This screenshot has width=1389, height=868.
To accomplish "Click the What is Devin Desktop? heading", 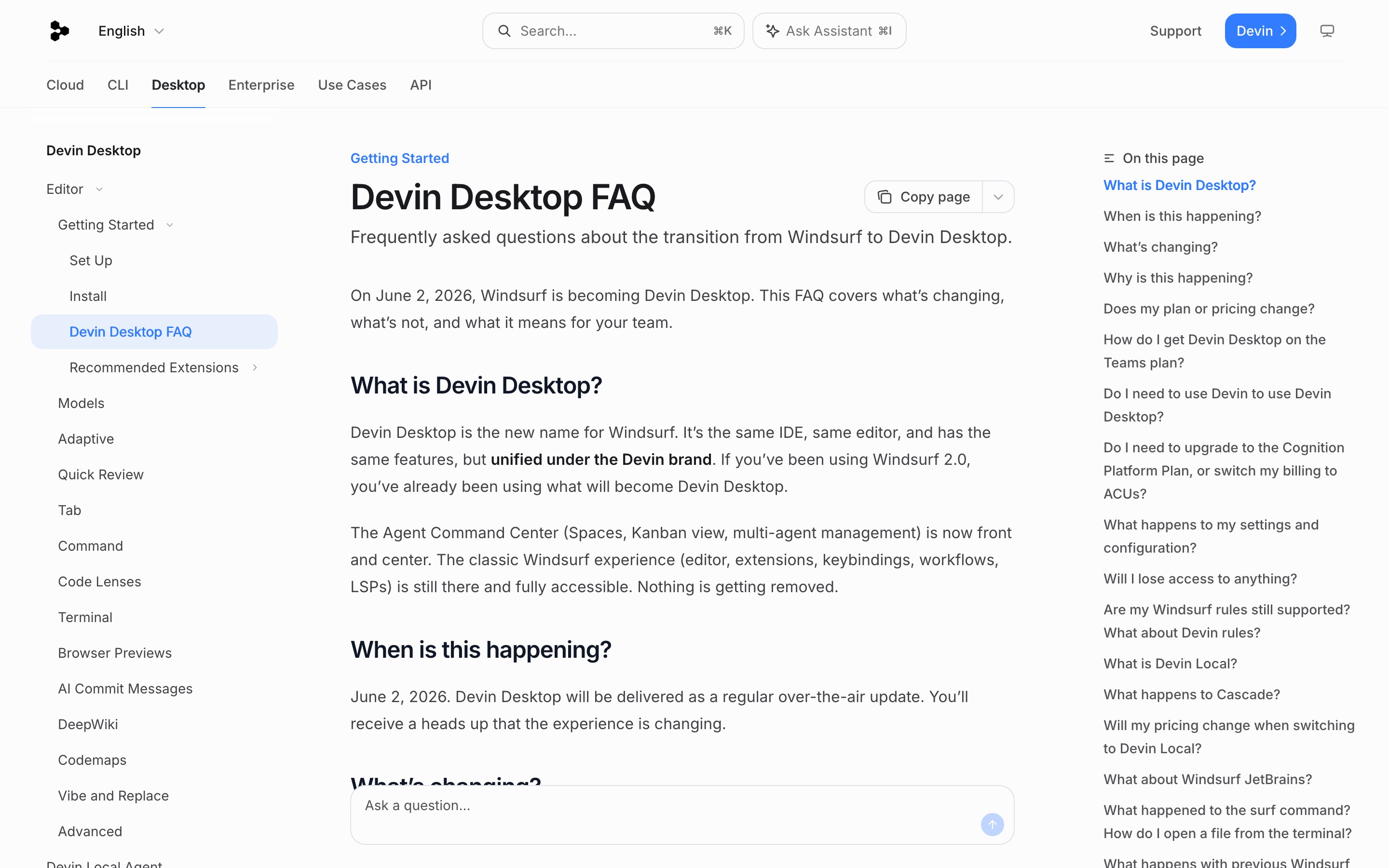I will [476, 386].
